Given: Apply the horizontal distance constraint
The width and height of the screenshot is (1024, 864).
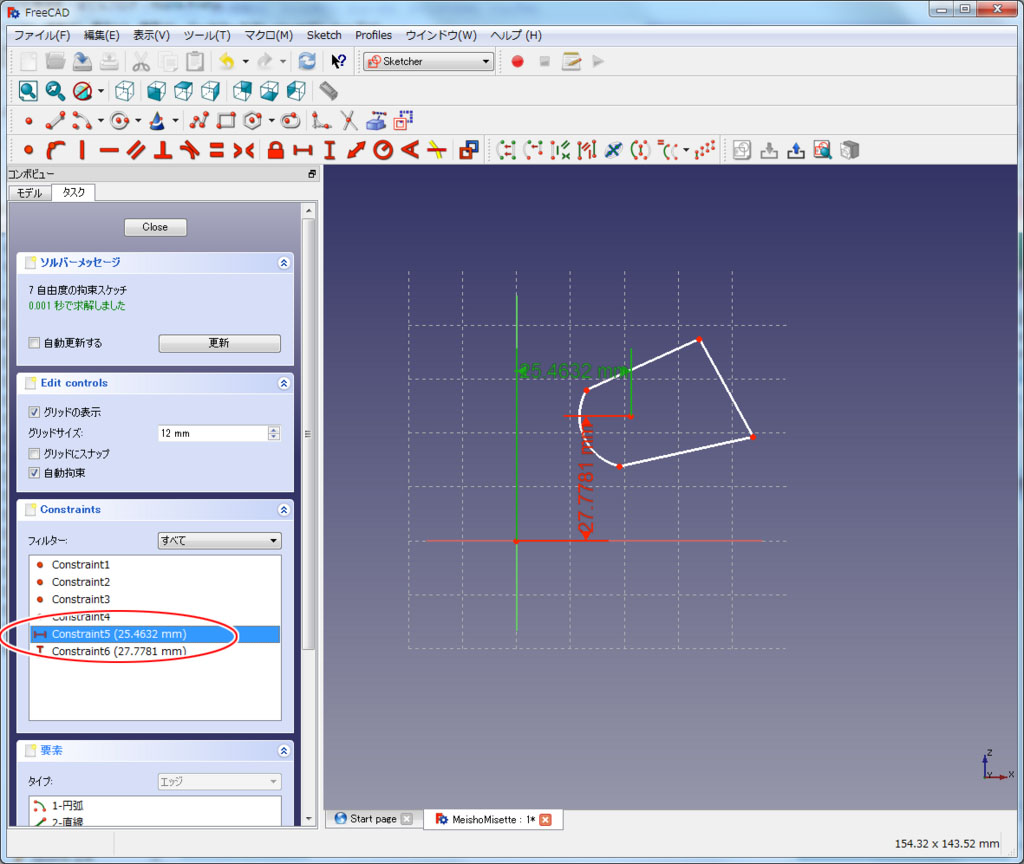Looking at the screenshot, I should click(302, 150).
